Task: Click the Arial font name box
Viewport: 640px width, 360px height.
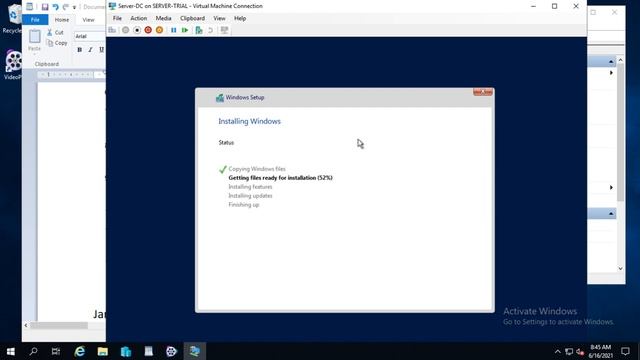Action: [90, 36]
